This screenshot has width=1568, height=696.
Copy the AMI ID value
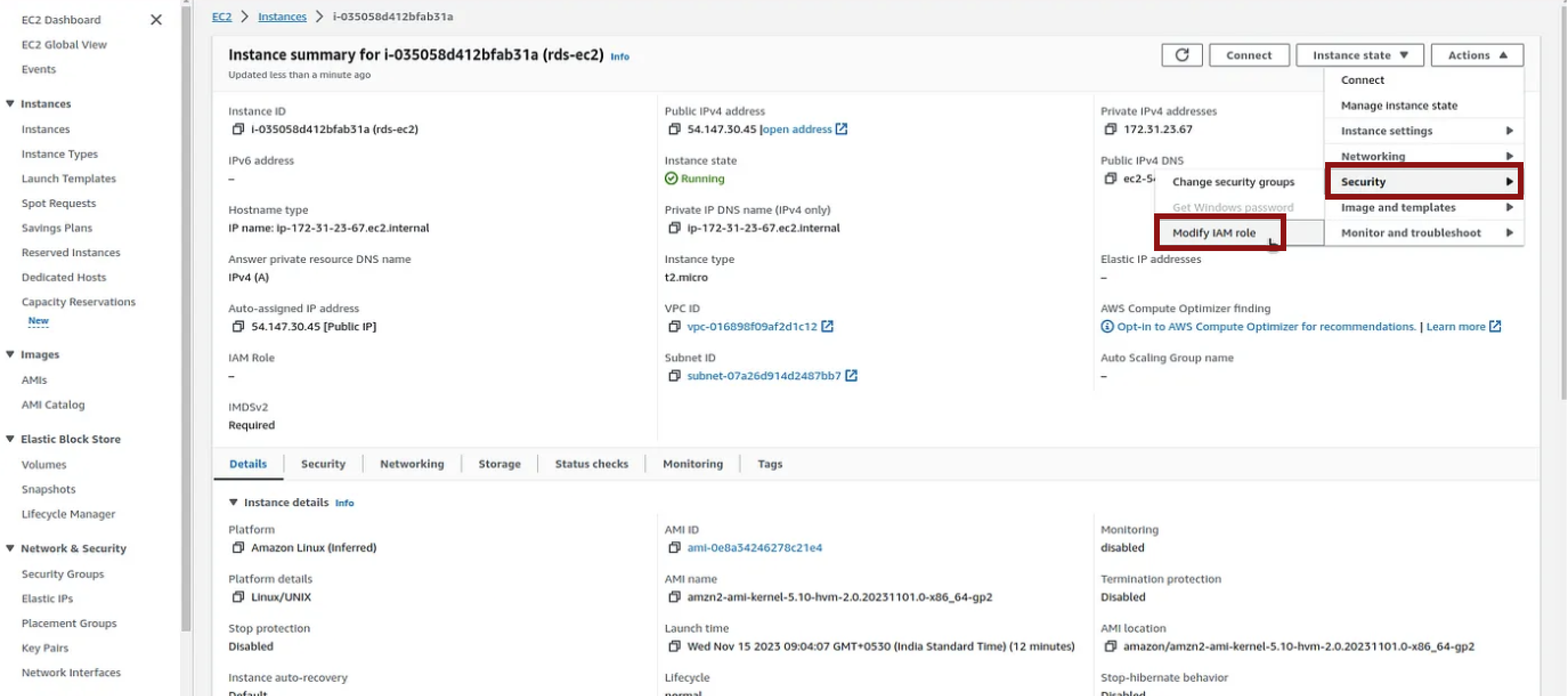(674, 548)
